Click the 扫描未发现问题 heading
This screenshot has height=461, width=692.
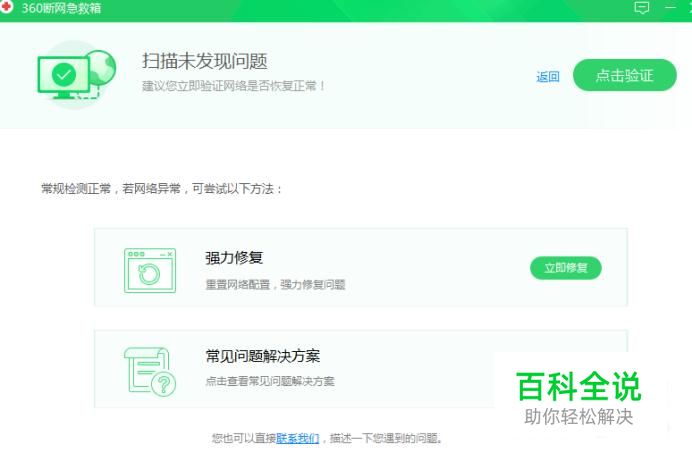205,61
